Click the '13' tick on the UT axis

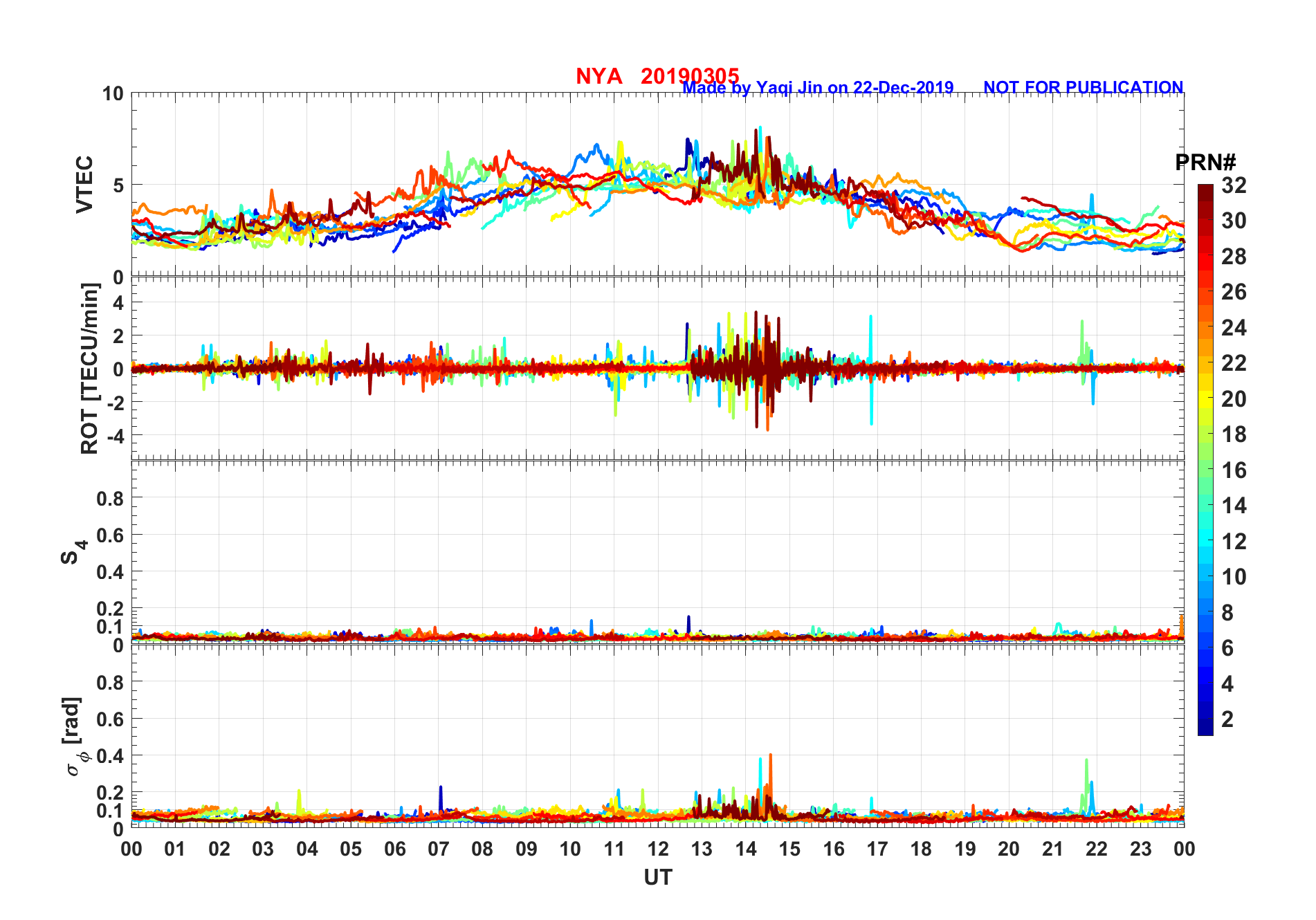pyautogui.click(x=702, y=849)
